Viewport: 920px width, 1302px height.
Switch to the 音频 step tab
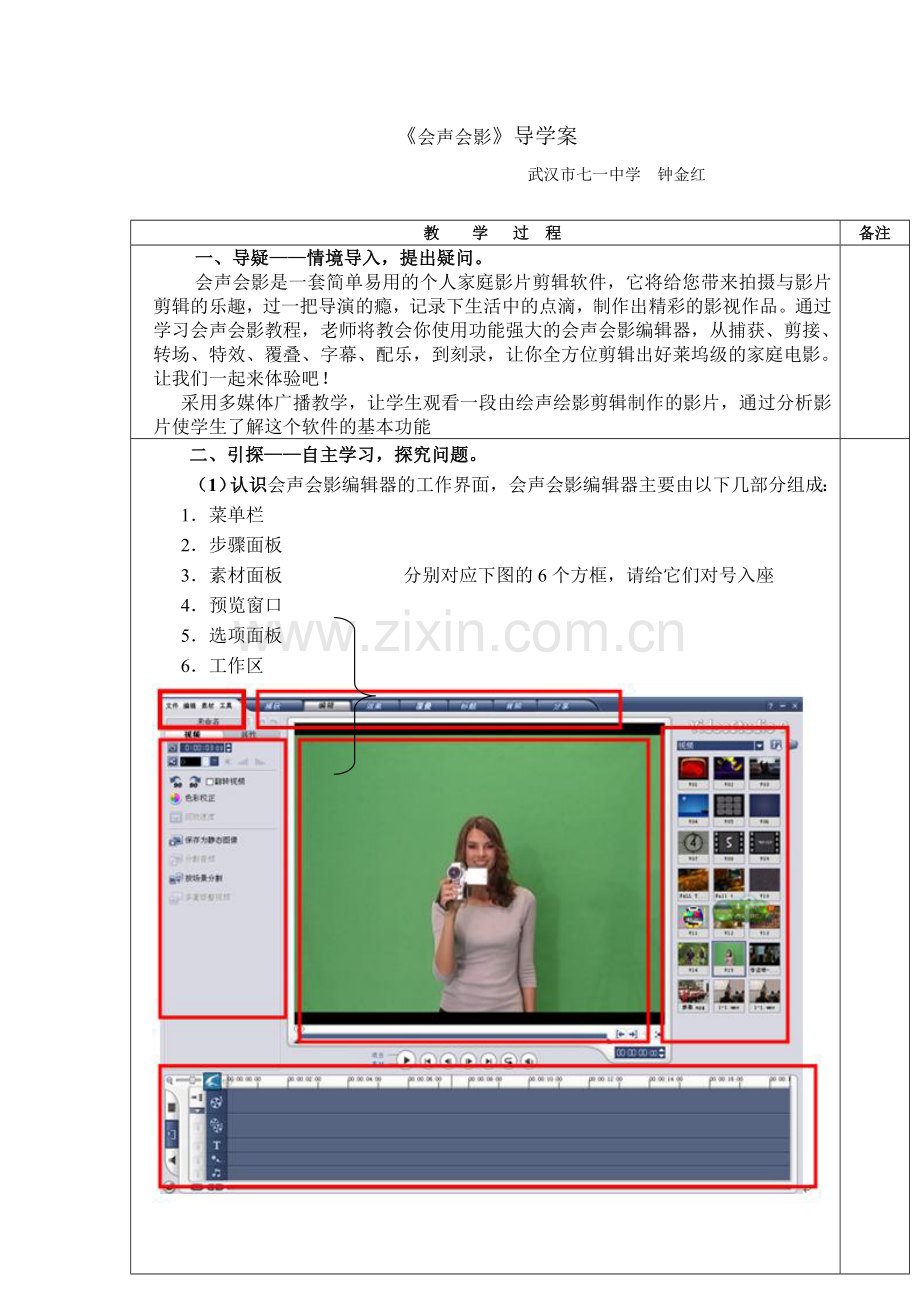coord(513,706)
